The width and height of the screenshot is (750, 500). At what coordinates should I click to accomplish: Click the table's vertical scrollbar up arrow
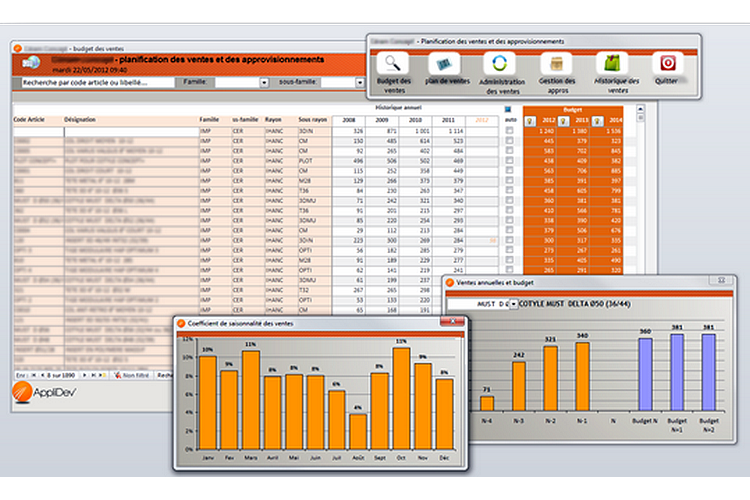[641, 108]
